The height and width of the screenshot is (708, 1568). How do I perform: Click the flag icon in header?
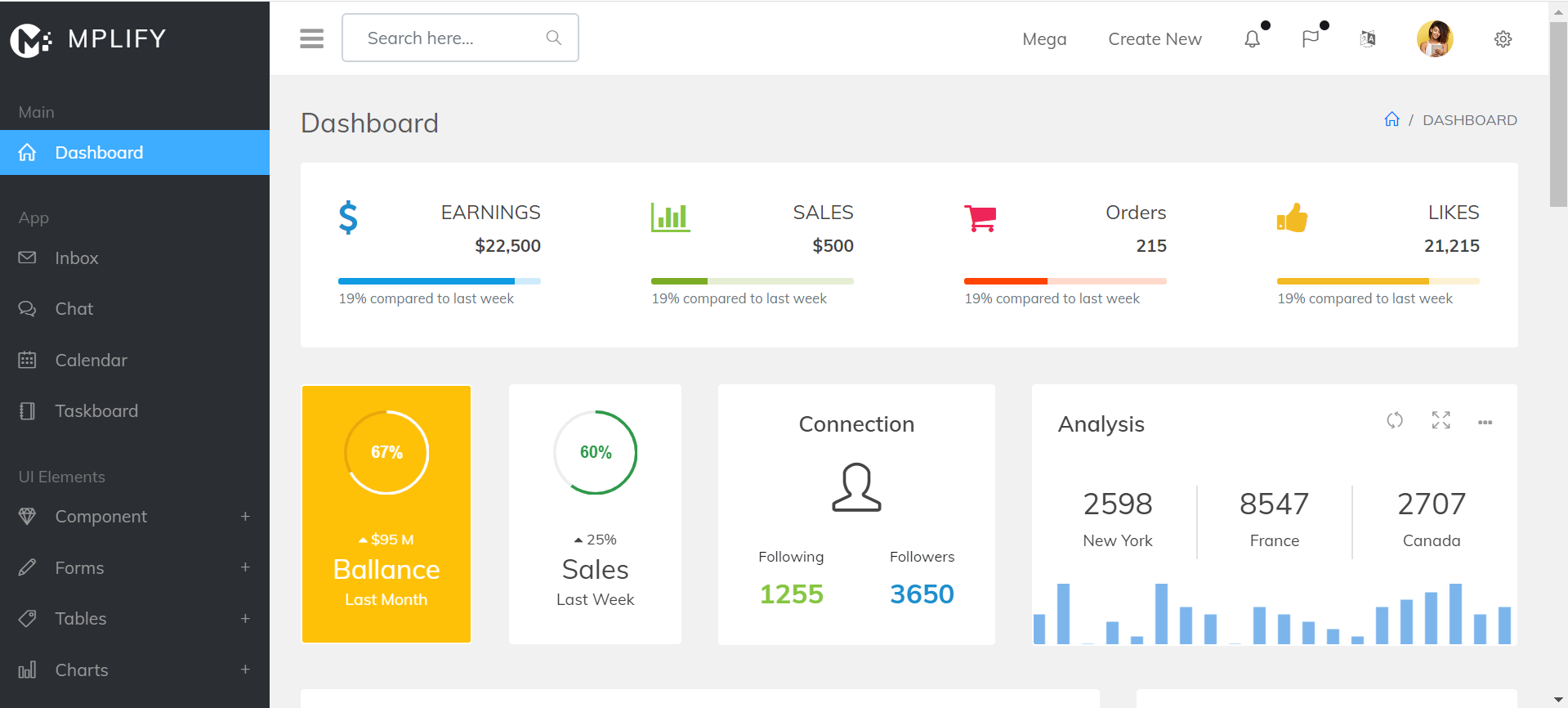[x=1310, y=38]
